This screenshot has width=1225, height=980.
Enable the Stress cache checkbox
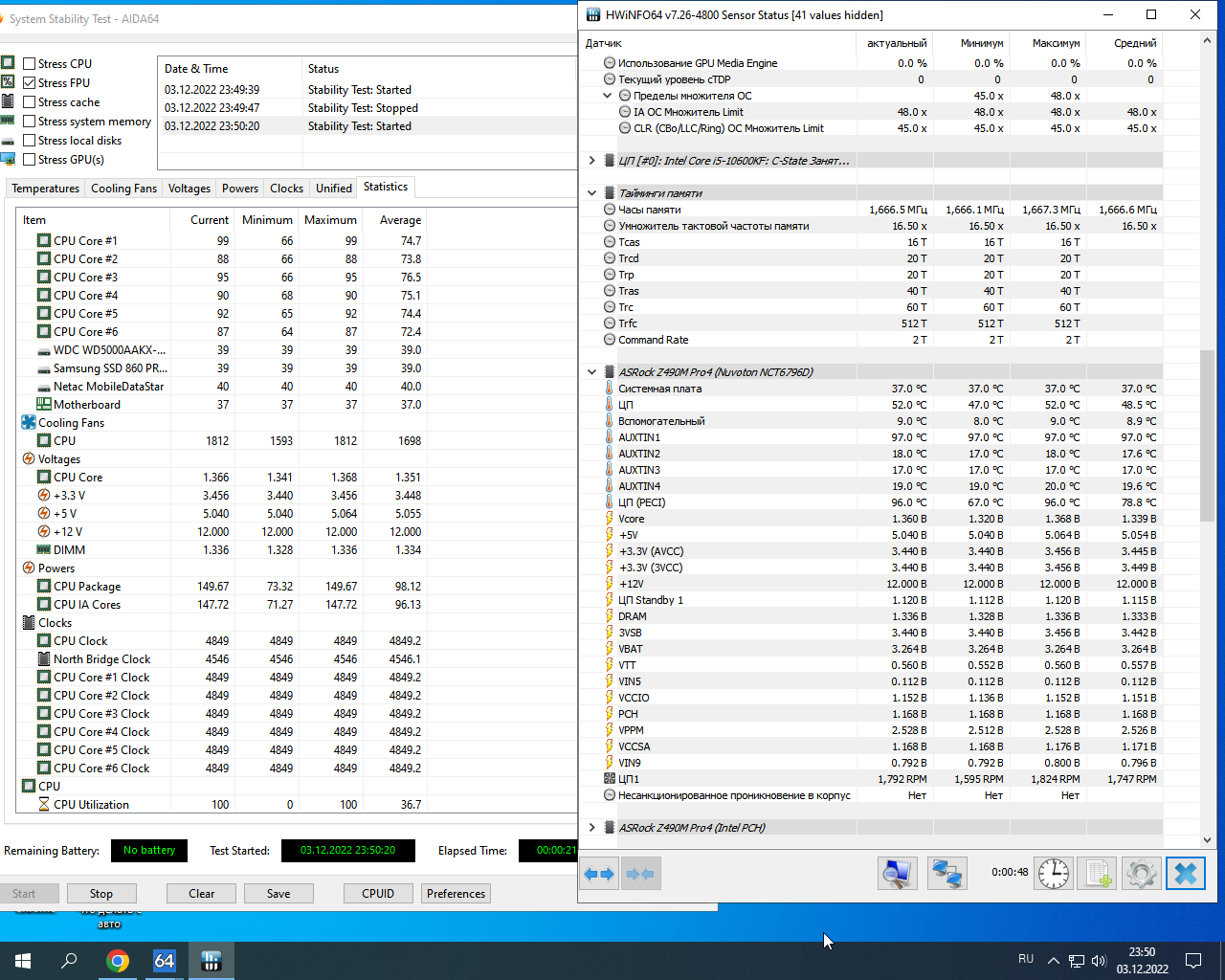pyautogui.click(x=30, y=101)
